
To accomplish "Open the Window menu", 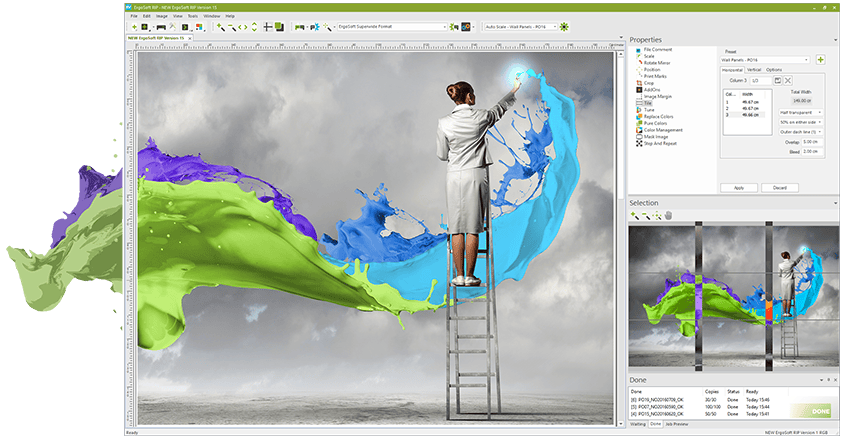I will [x=211, y=16].
